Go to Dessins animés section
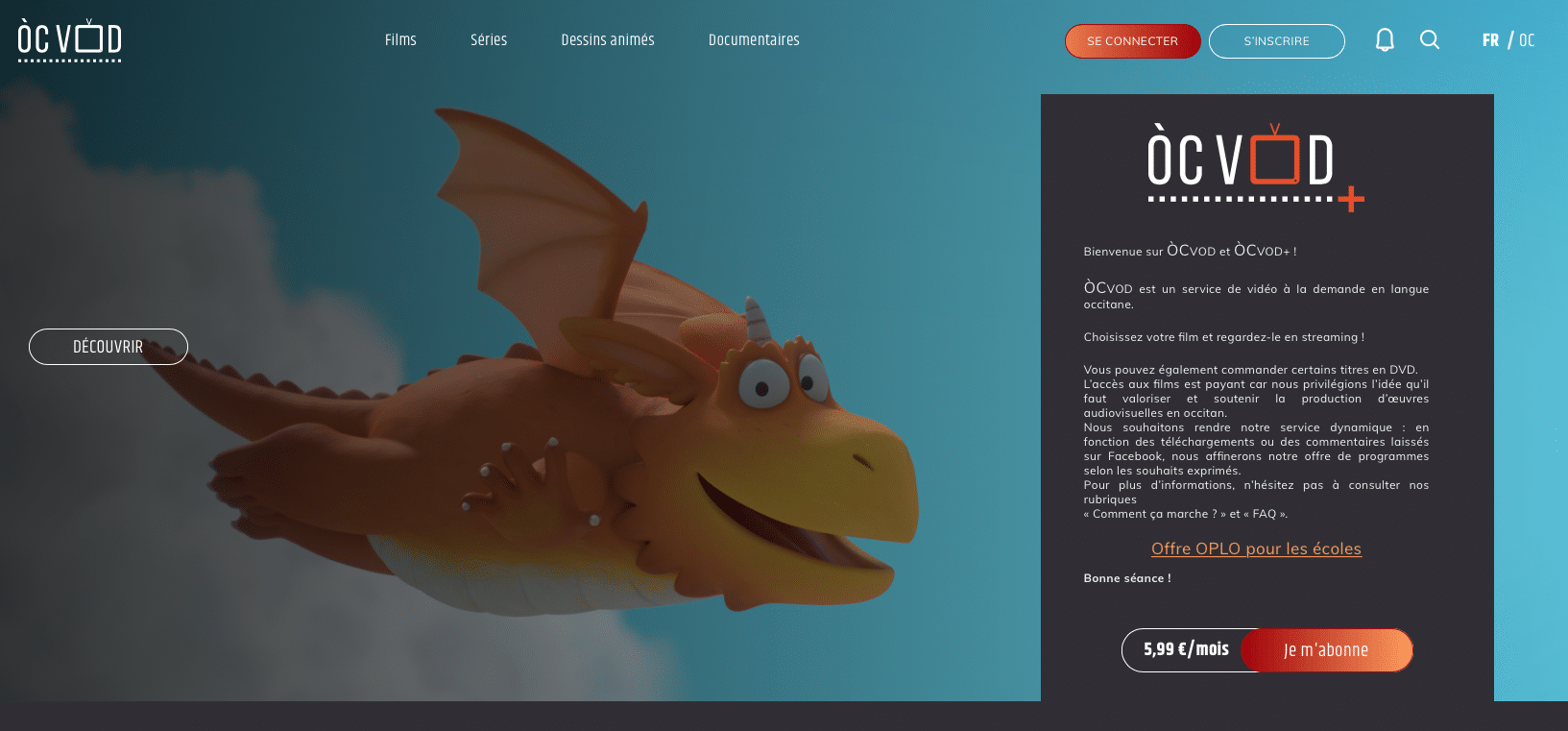1568x731 pixels. (x=608, y=39)
